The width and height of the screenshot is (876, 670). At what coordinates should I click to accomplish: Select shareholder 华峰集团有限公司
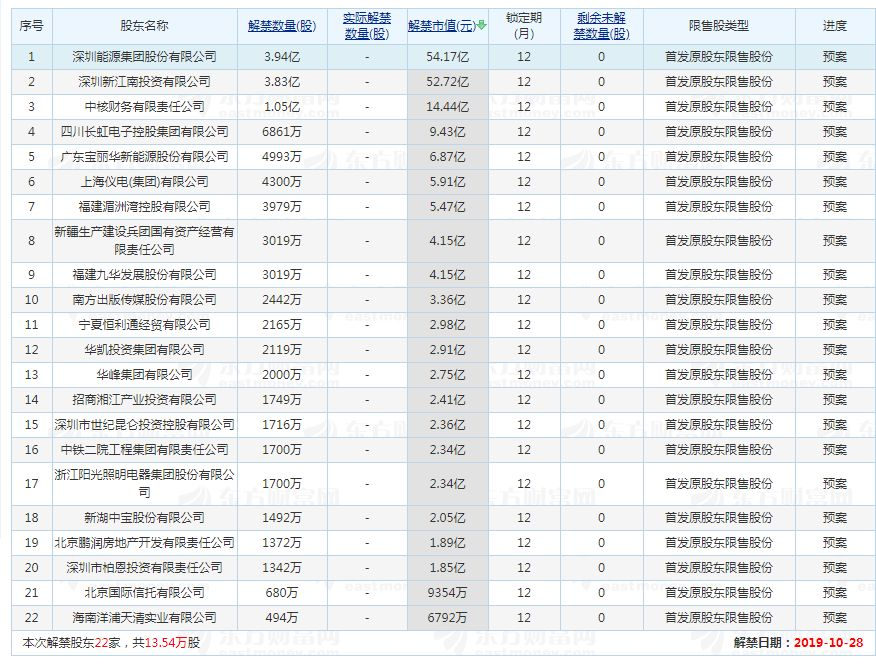[144, 374]
